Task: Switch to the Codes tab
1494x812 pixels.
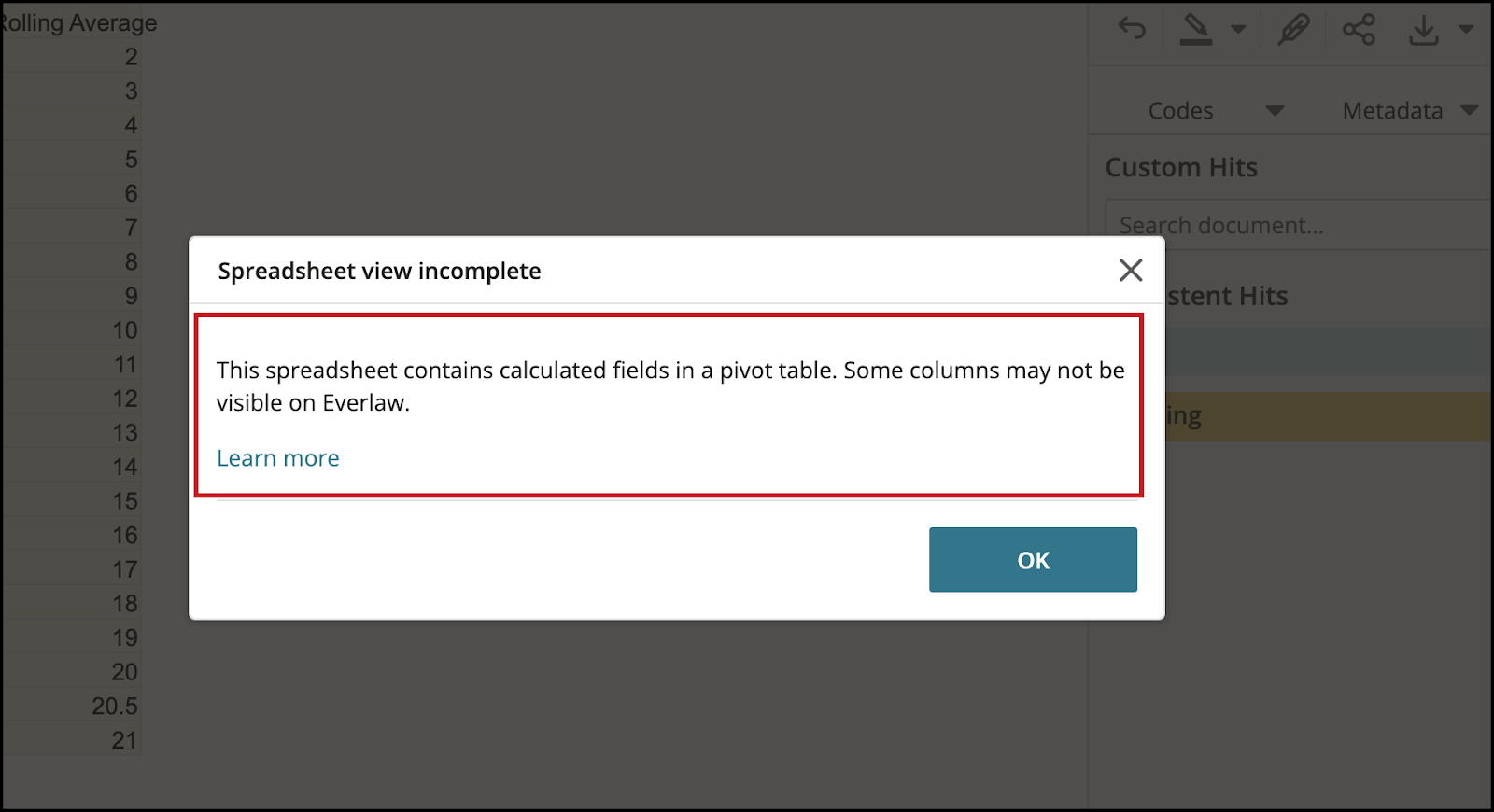Action: click(x=1180, y=111)
